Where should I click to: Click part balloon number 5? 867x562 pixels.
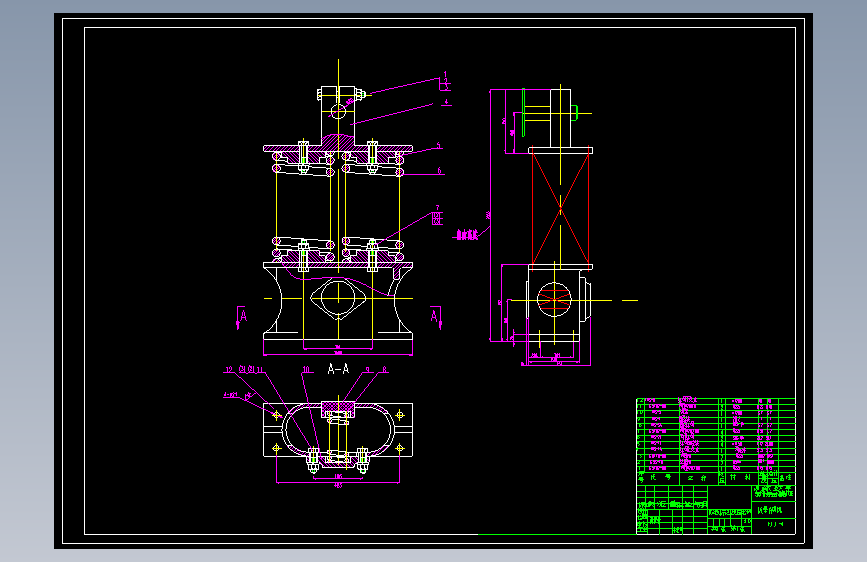(438, 145)
